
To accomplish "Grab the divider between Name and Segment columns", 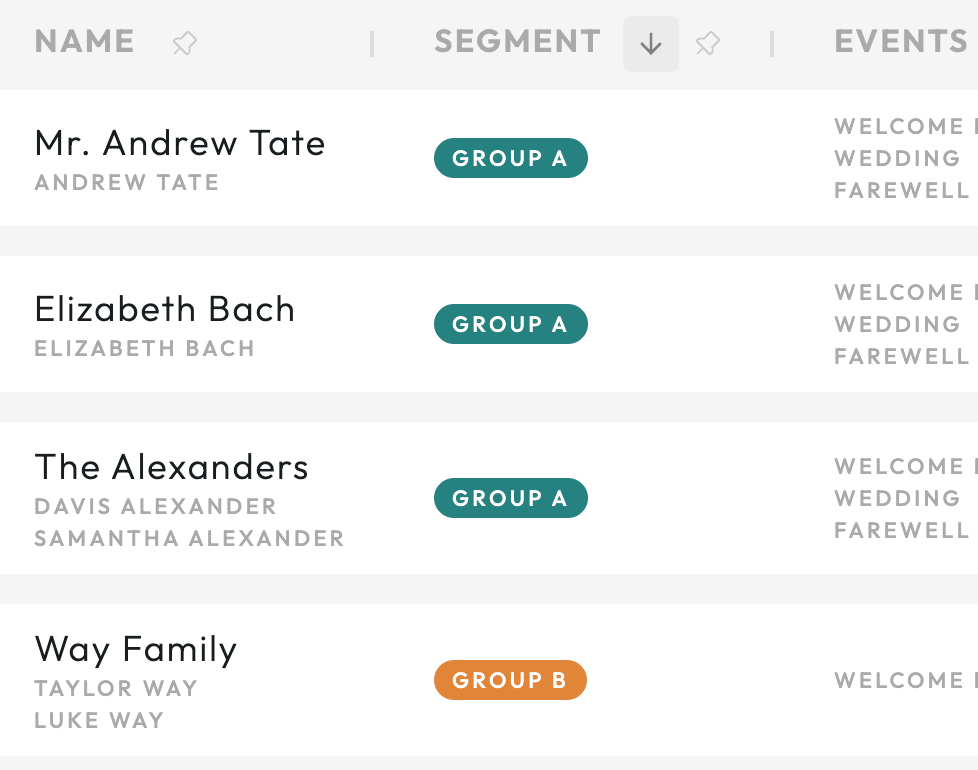I will click(372, 44).
